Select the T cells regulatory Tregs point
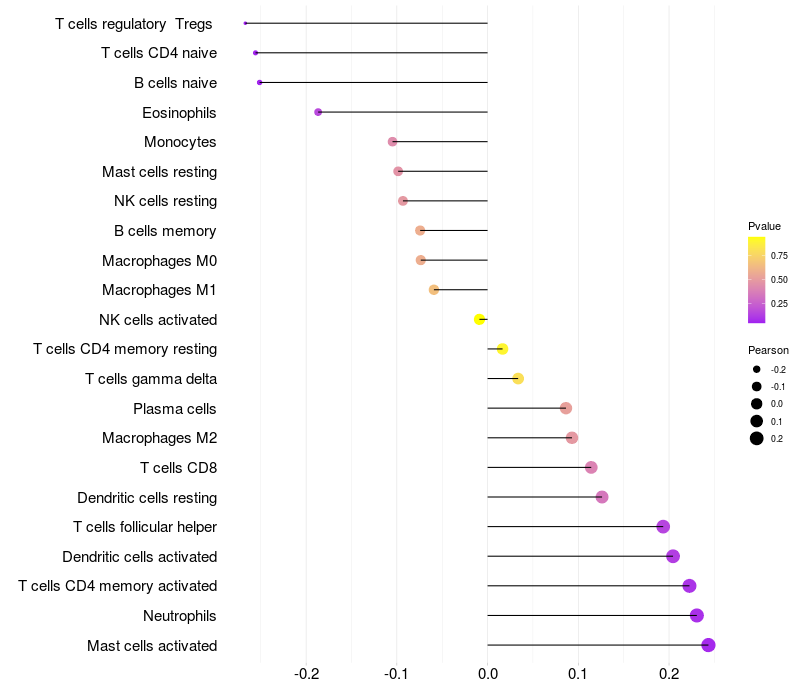800x700 pixels. click(245, 23)
